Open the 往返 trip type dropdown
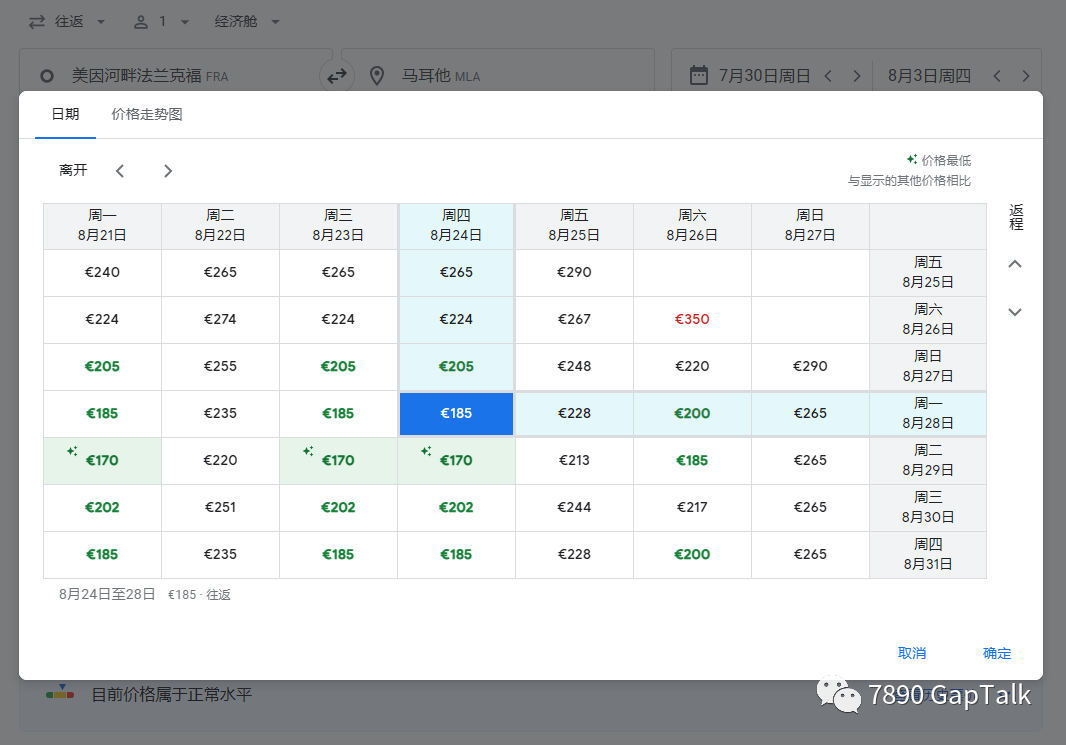 tap(67, 22)
